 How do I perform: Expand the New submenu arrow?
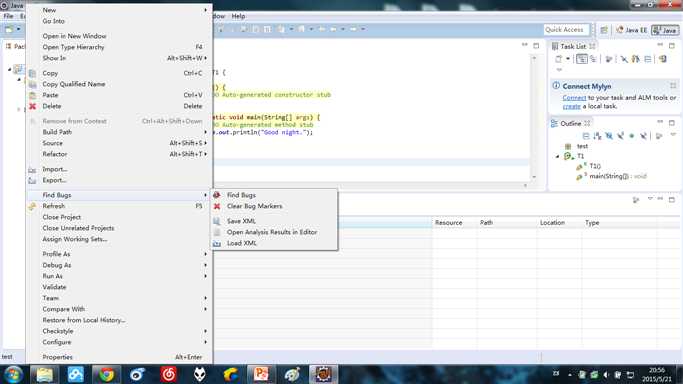pos(206,10)
